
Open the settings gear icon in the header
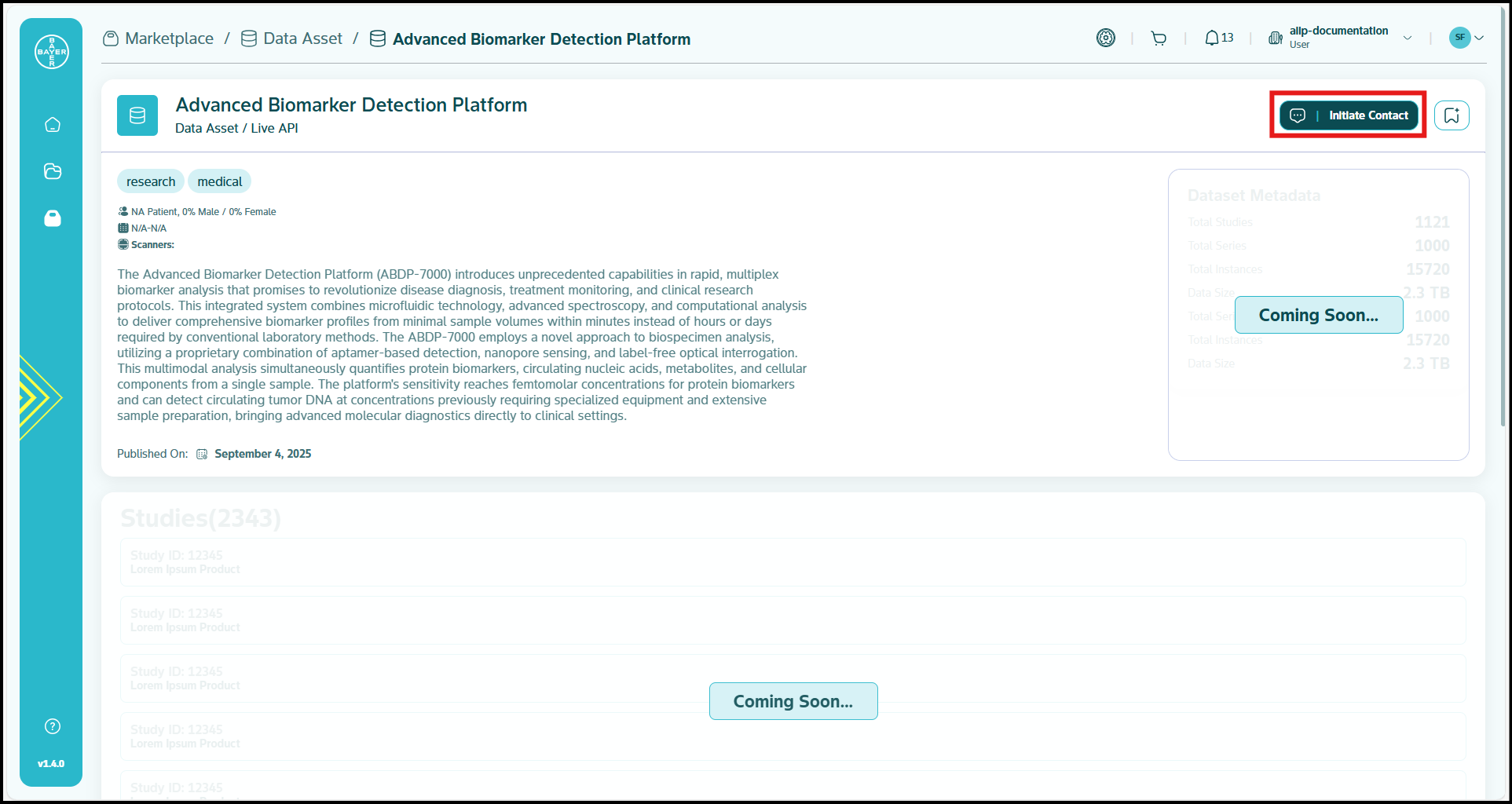click(x=1105, y=37)
